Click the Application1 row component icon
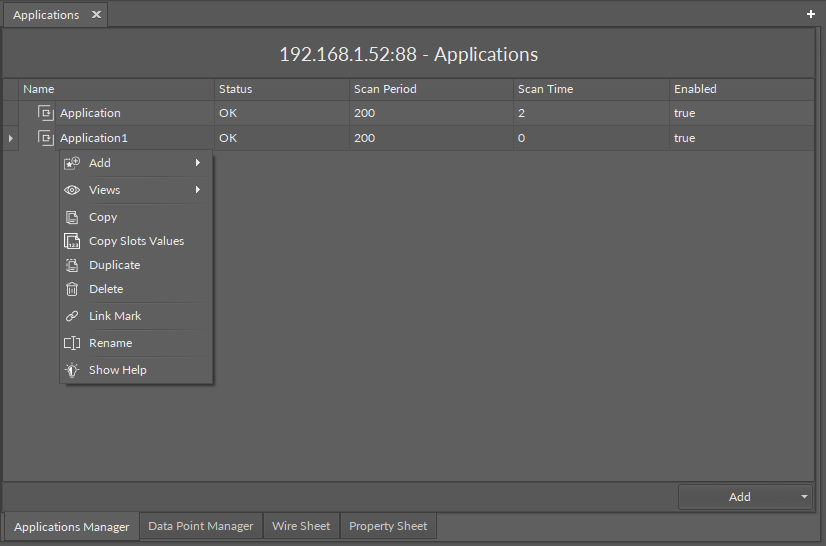The height and width of the screenshot is (546, 826). coord(45,138)
